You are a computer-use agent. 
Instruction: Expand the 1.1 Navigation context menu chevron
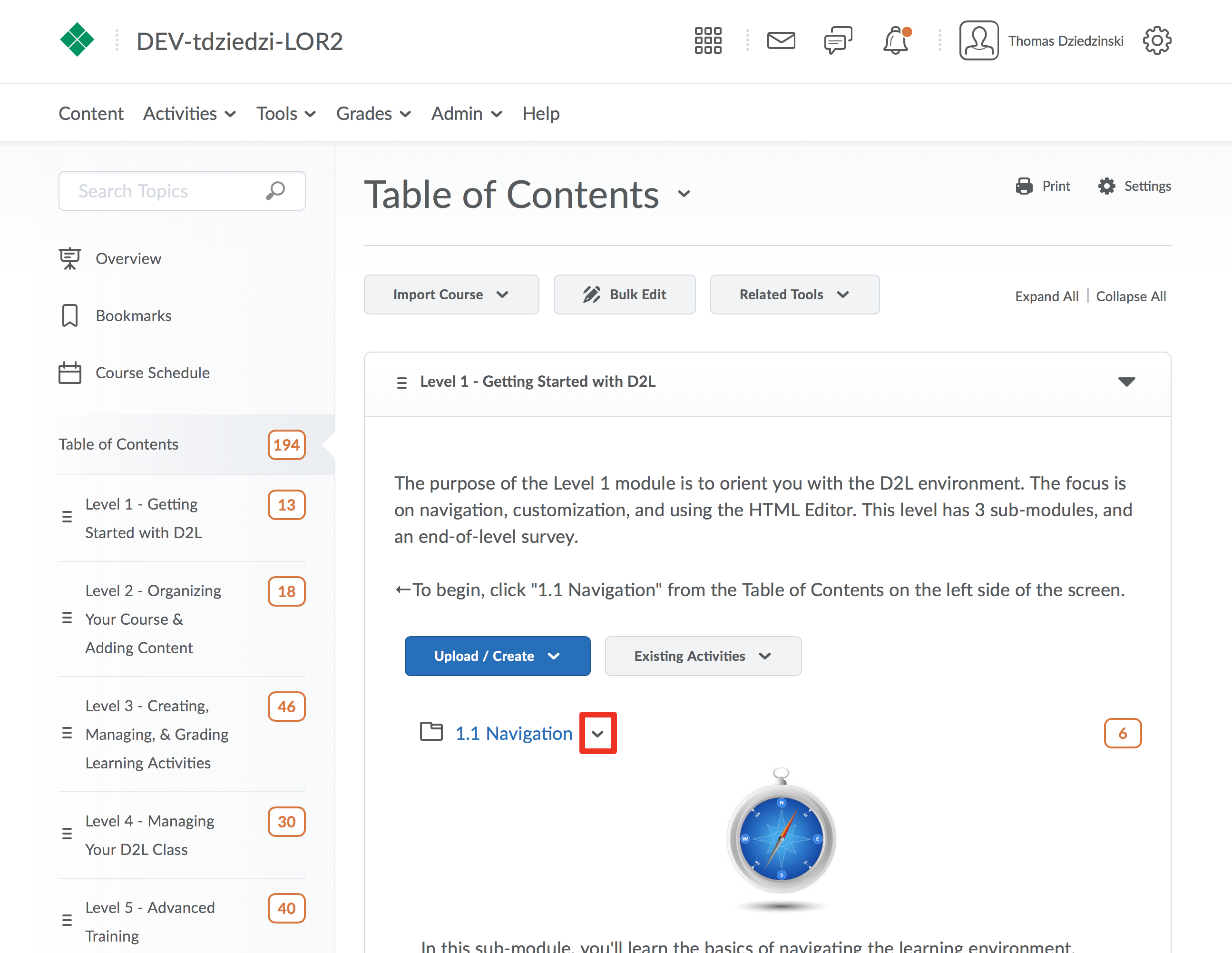tap(597, 733)
